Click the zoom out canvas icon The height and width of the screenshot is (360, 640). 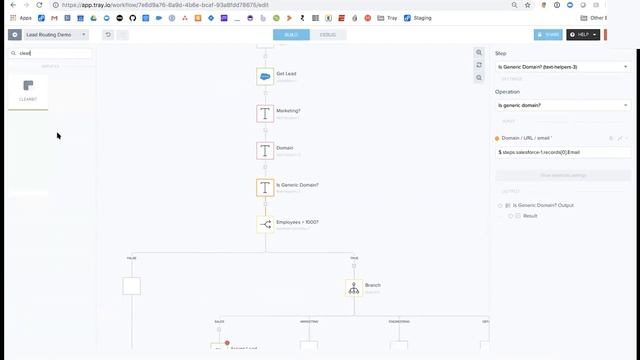coord(479,78)
